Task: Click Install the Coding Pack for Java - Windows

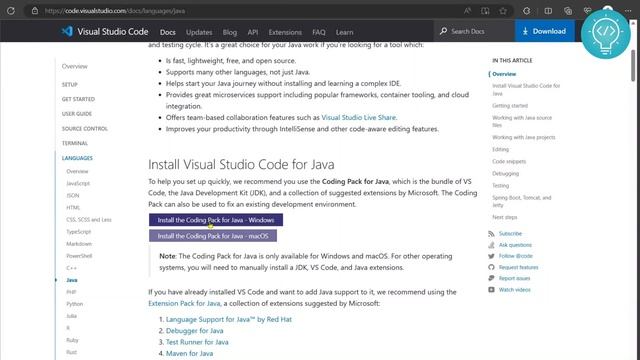Action: point(216,220)
